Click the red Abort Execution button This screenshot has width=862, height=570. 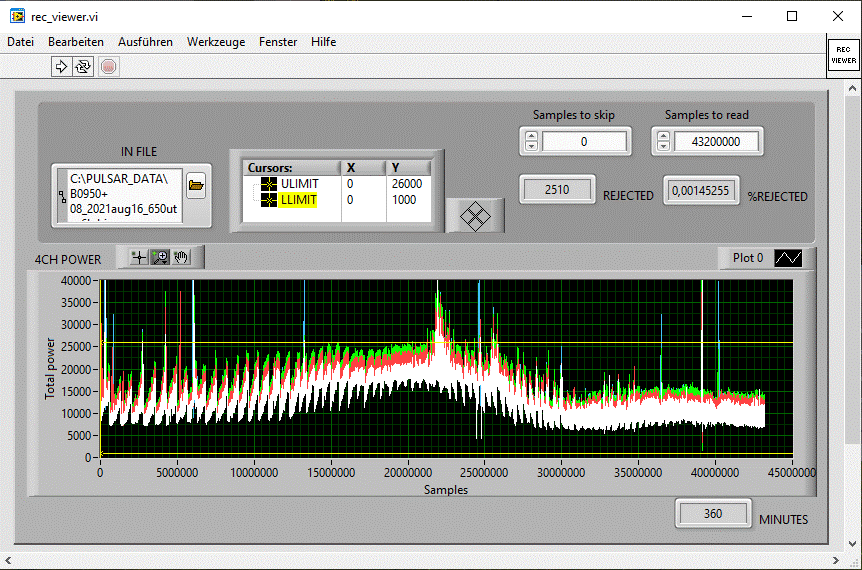tap(109, 67)
